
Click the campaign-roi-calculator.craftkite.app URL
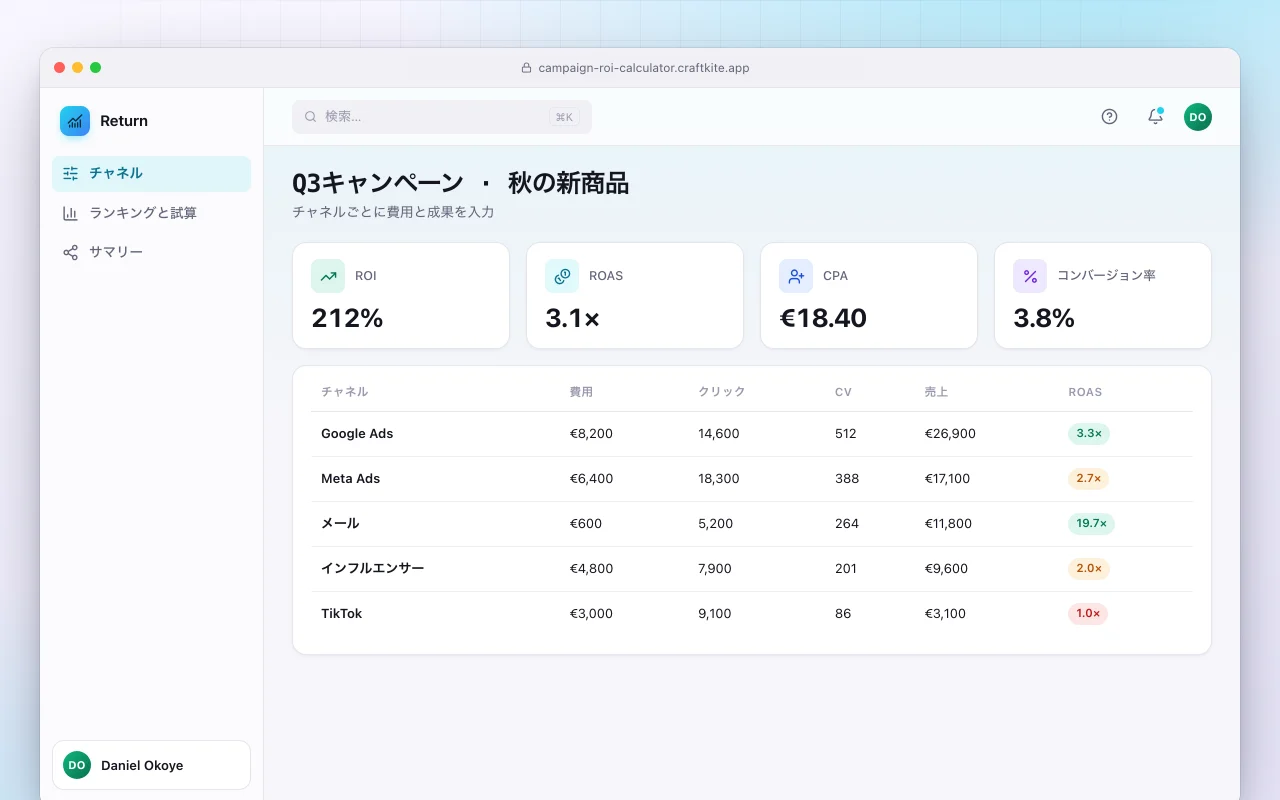644,68
